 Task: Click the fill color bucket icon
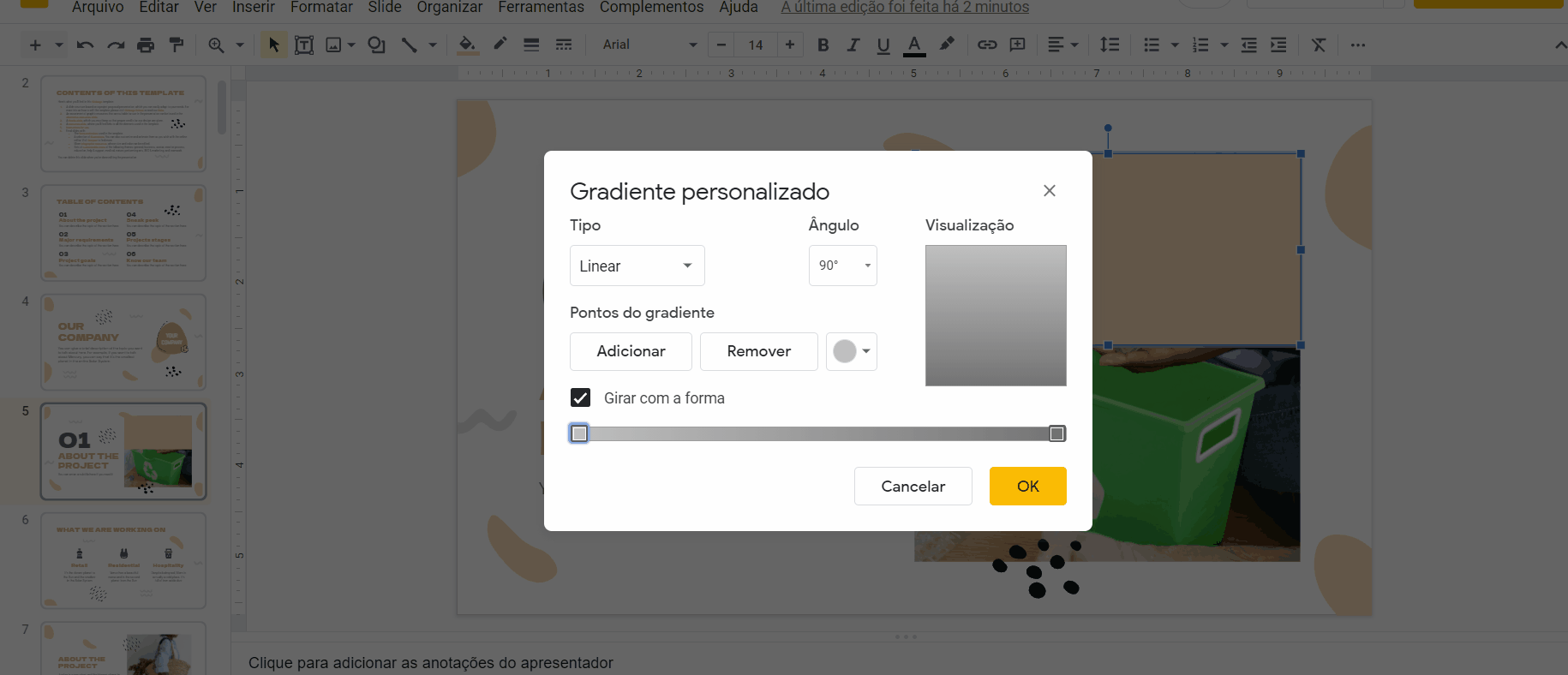[x=467, y=45]
